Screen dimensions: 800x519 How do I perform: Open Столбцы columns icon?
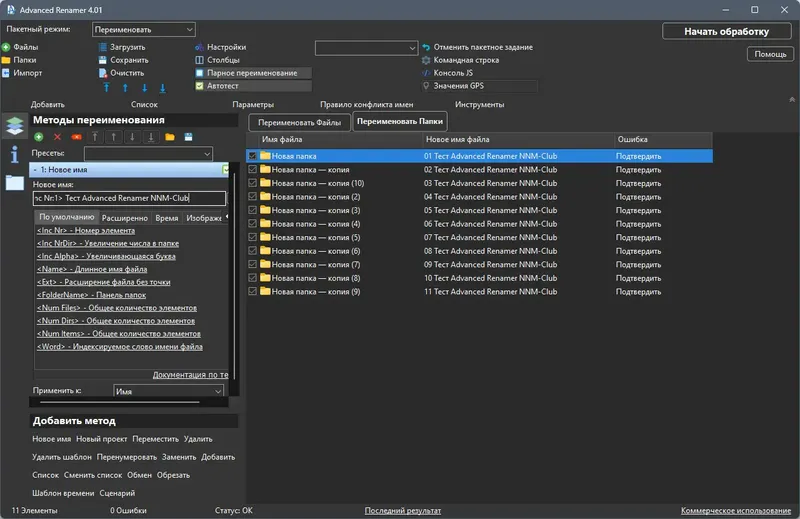click(199, 60)
